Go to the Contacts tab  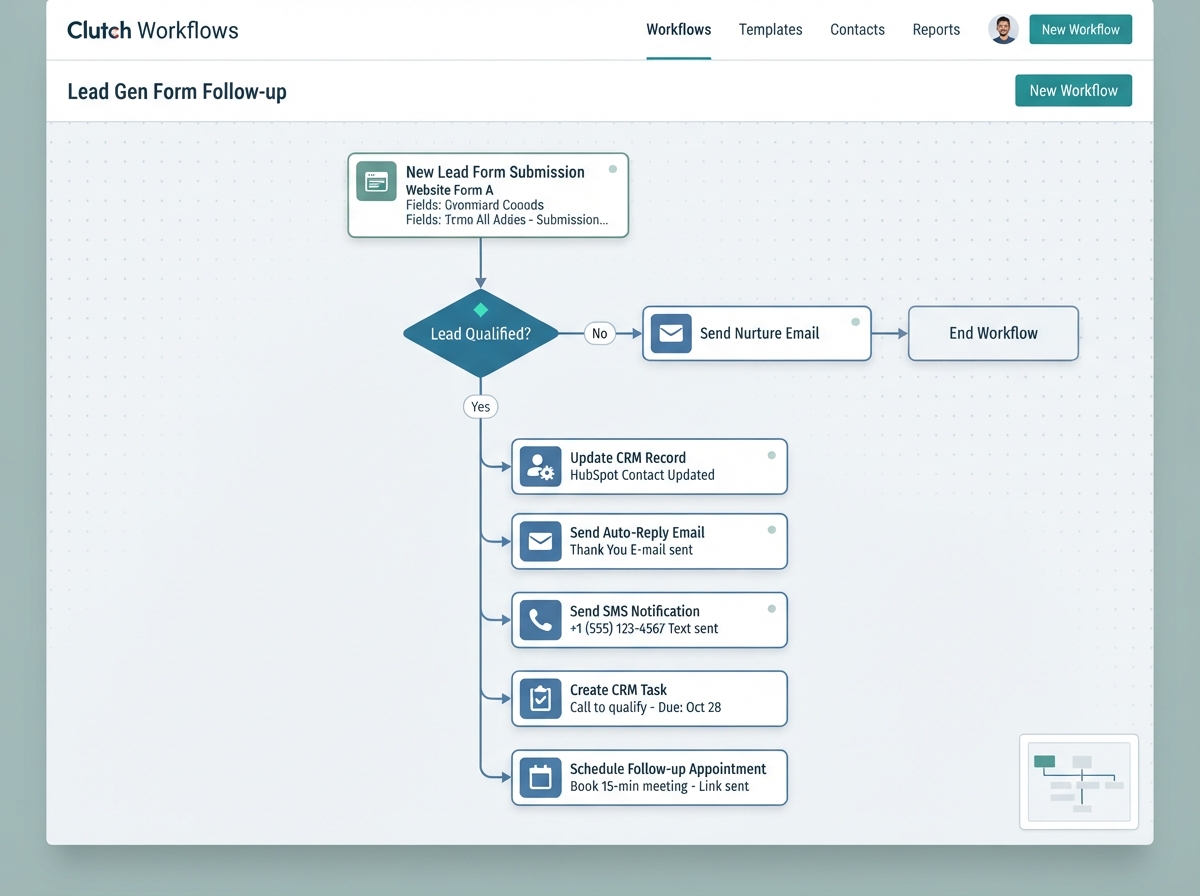point(857,29)
